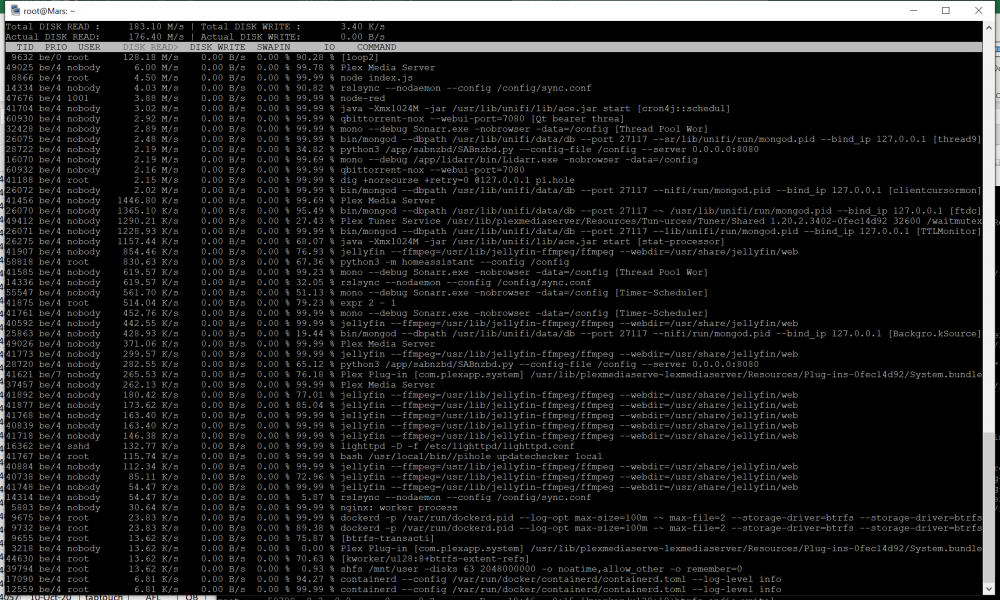Click TID 28720 SABnzbd python3 command
1000x600 pixels.
549,364
